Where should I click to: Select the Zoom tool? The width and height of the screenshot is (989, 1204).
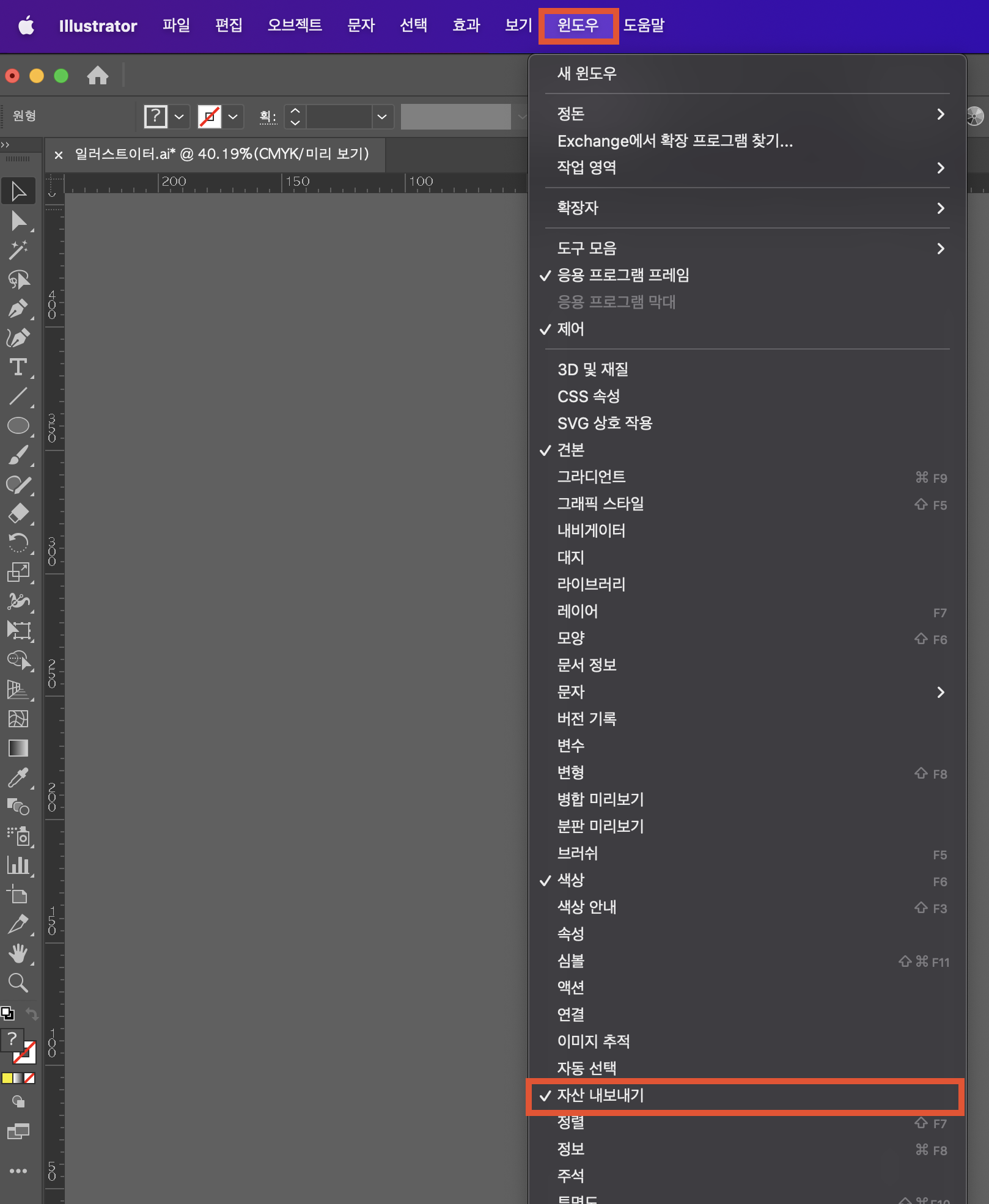pyautogui.click(x=18, y=983)
